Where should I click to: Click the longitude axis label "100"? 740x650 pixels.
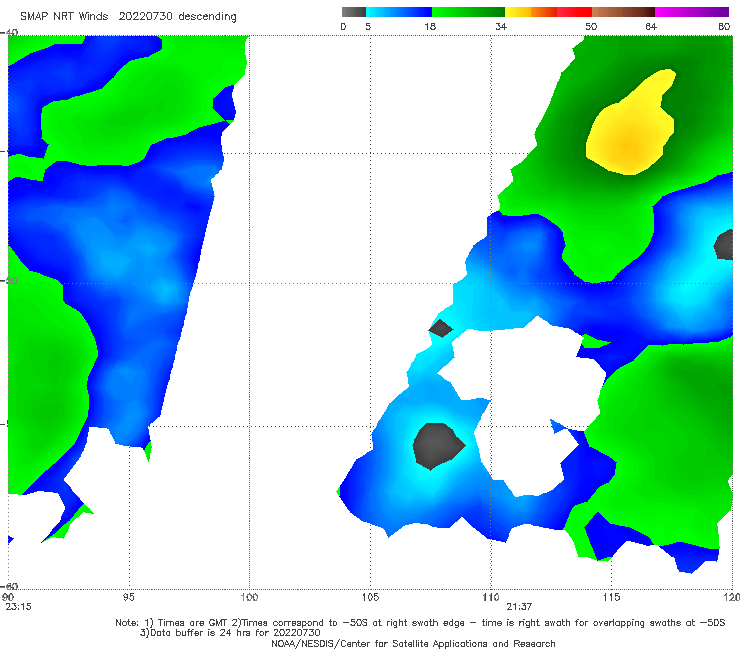(x=249, y=598)
